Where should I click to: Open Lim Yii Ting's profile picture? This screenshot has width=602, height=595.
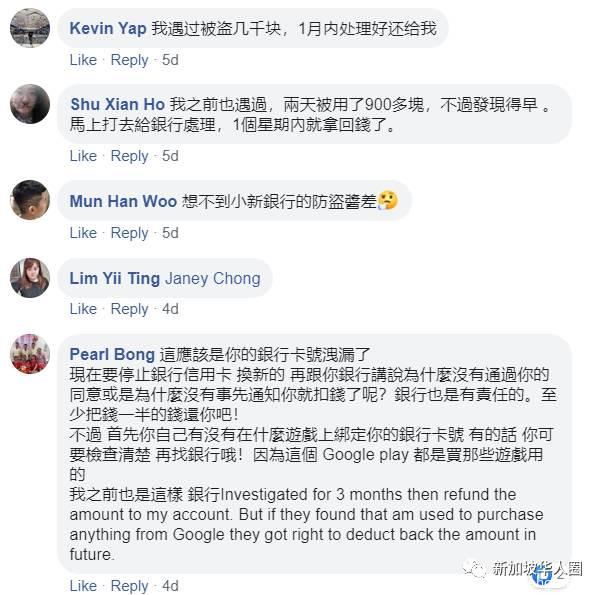click(x=30, y=277)
